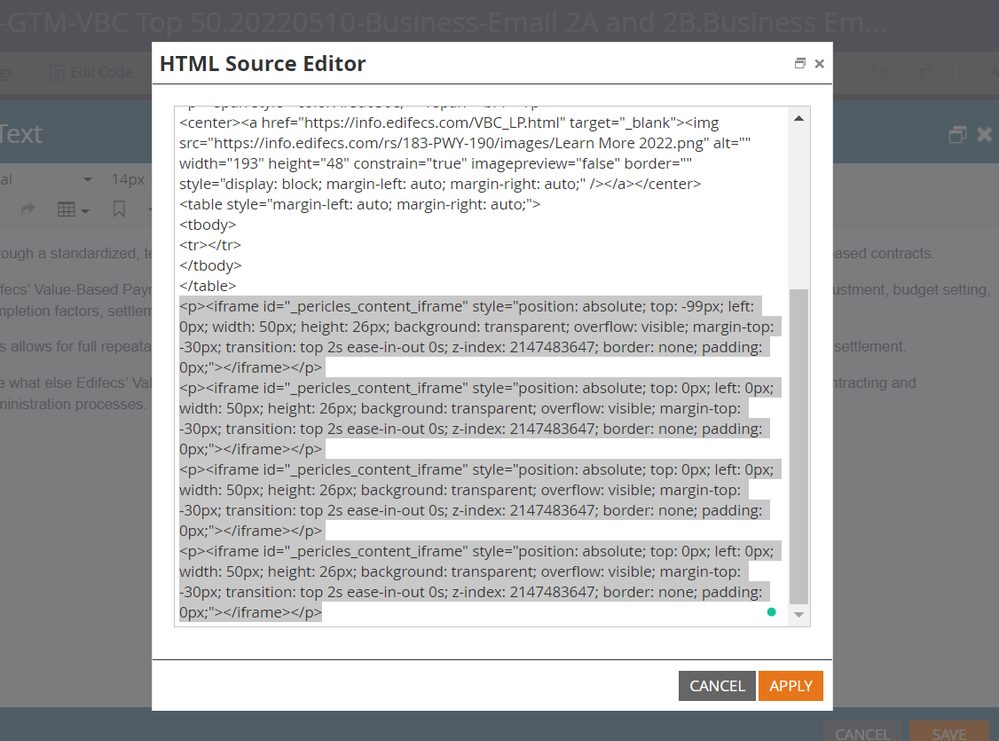Click the redo arrow in top toolbar
The height and width of the screenshot is (741, 999).
tap(927, 72)
